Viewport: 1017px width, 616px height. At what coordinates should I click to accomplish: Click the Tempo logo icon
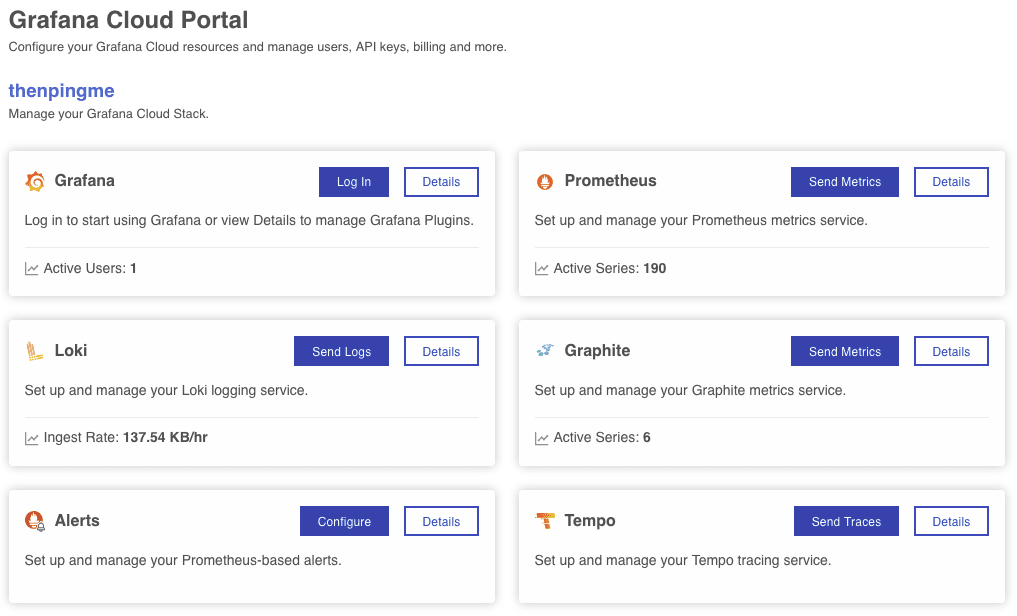[545, 521]
